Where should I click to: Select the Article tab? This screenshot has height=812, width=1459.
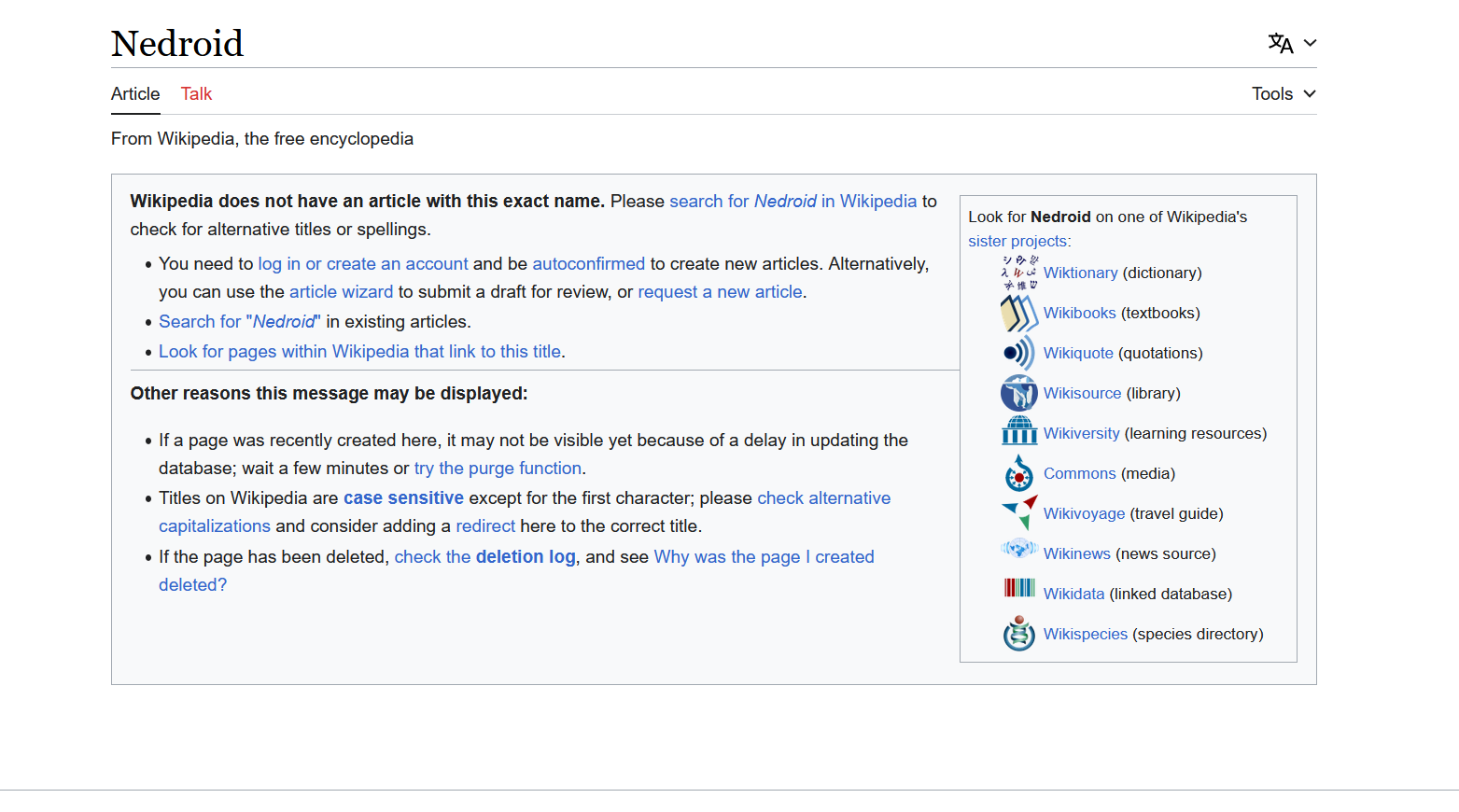(x=135, y=93)
